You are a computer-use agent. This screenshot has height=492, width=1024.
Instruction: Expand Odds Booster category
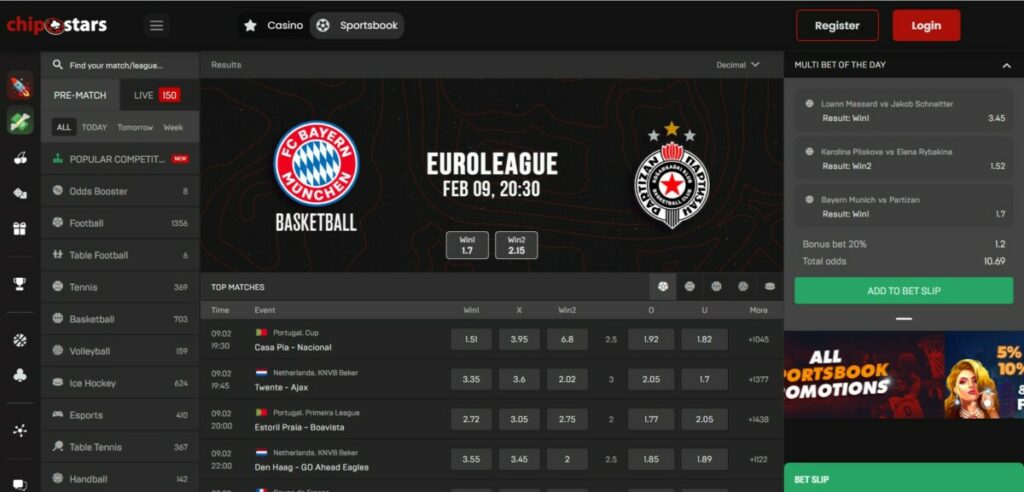tap(120, 191)
